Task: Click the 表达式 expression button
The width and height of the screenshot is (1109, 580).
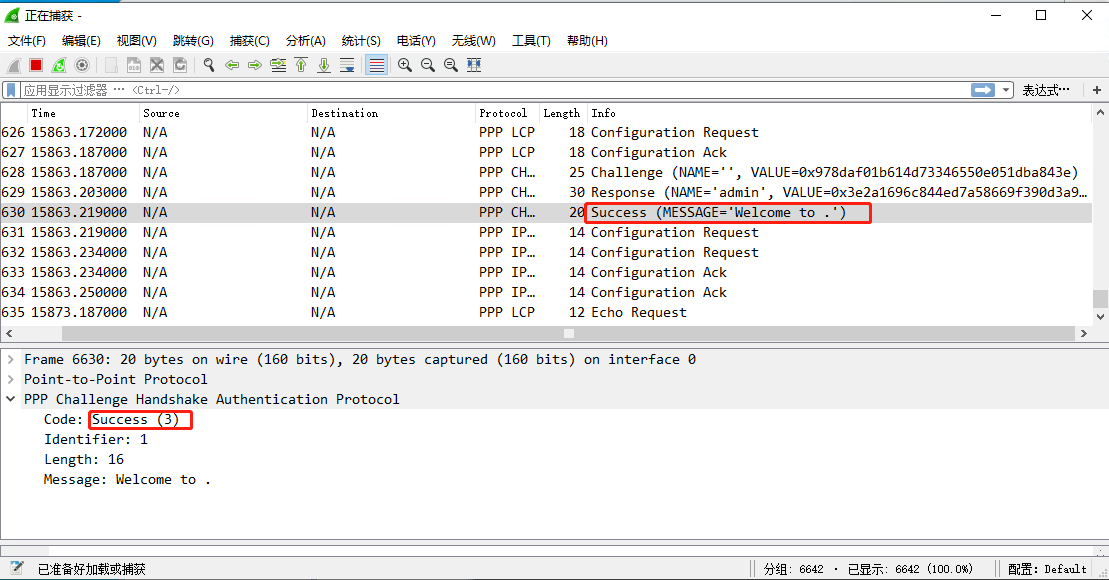Action: pos(1045,91)
